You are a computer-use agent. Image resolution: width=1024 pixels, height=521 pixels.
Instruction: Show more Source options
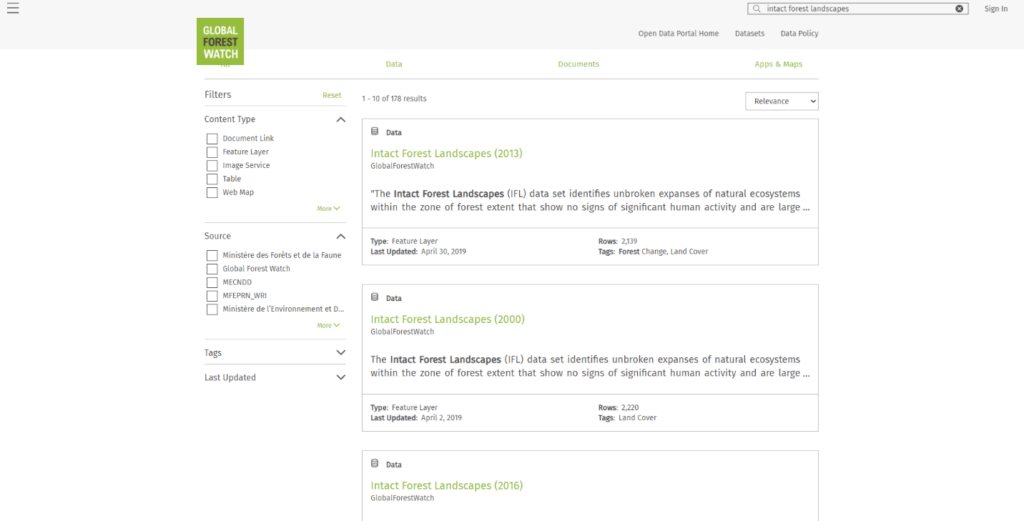point(328,325)
